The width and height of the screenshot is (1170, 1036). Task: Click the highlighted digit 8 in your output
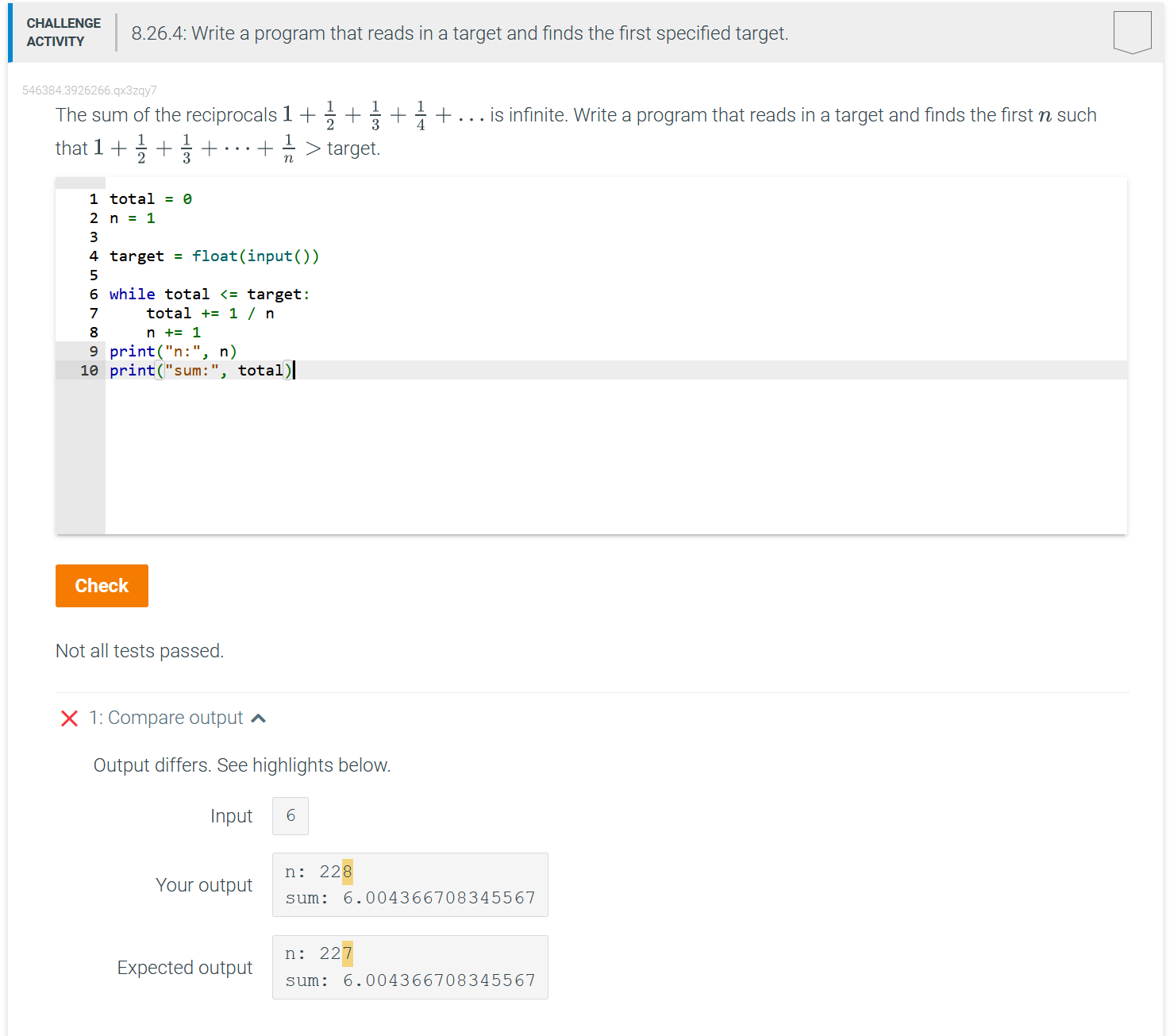(x=346, y=871)
